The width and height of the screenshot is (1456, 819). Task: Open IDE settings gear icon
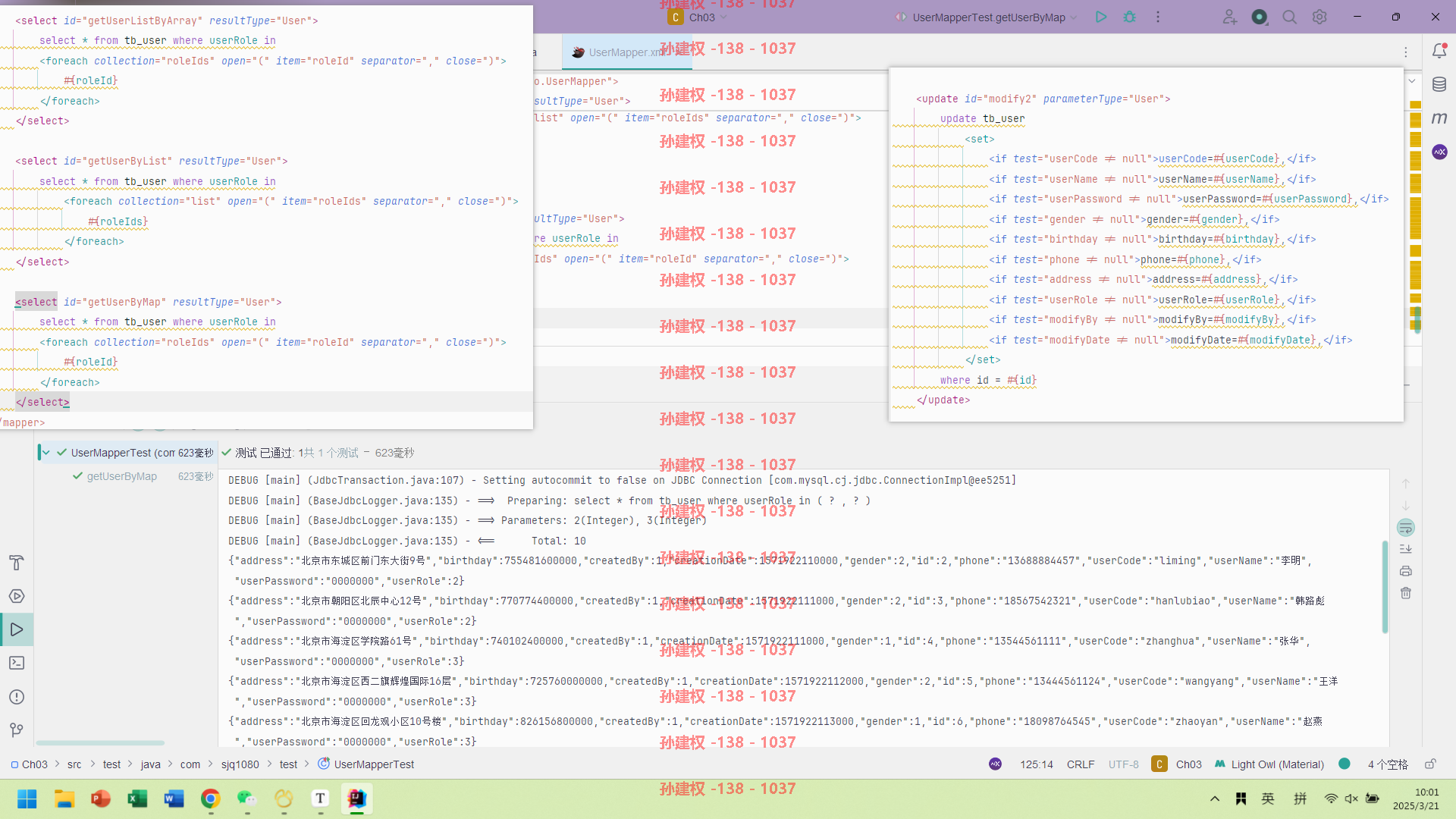[x=1319, y=17]
